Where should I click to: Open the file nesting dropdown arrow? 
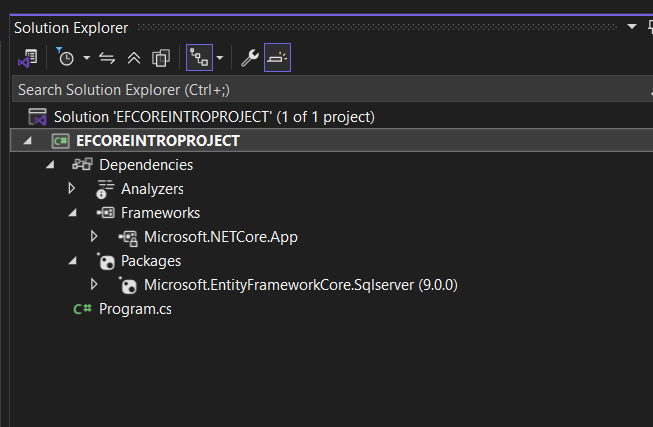click(x=220, y=58)
